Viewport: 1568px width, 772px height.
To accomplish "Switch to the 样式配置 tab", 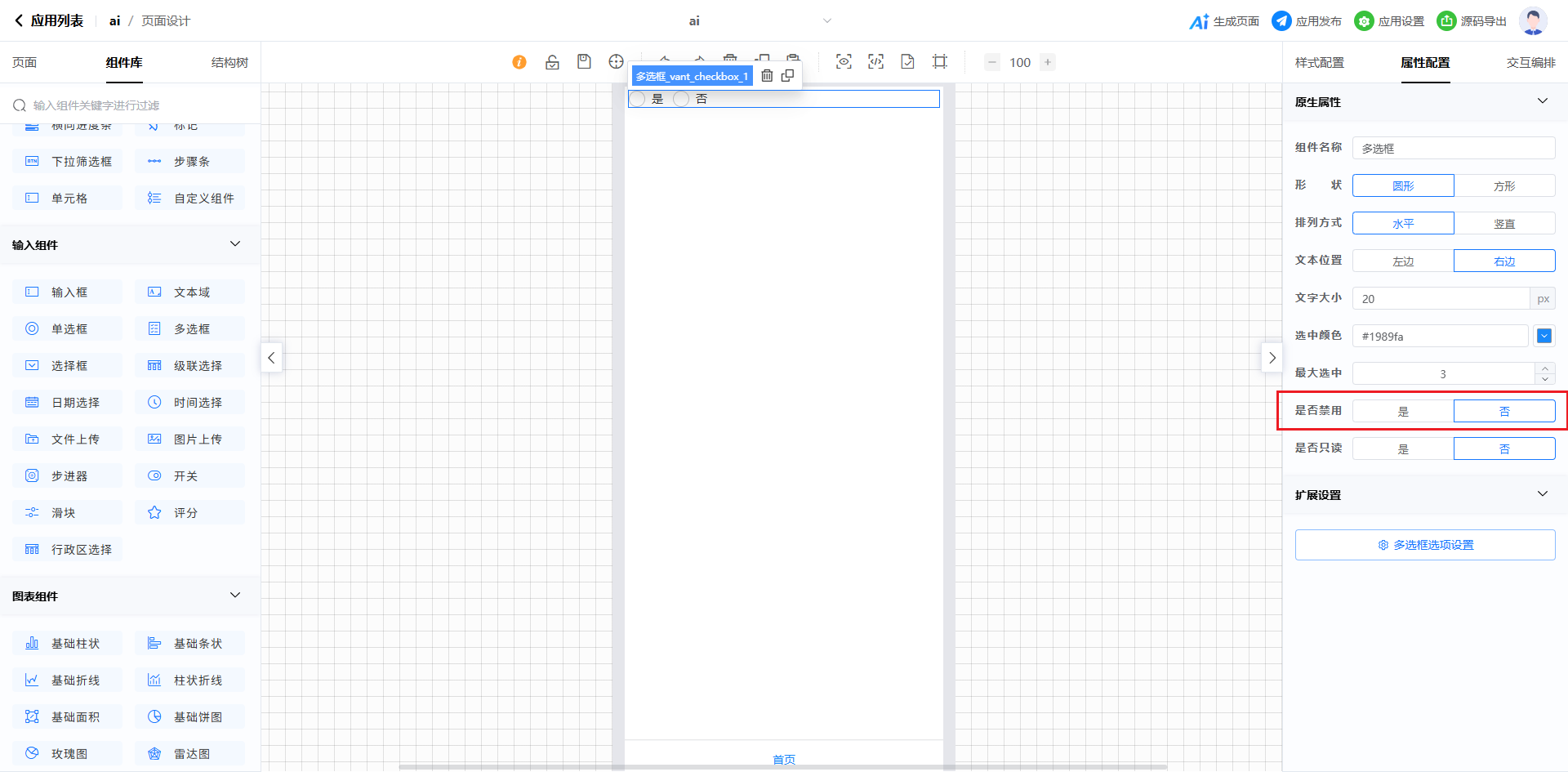I will pyautogui.click(x=1319, y=63).
